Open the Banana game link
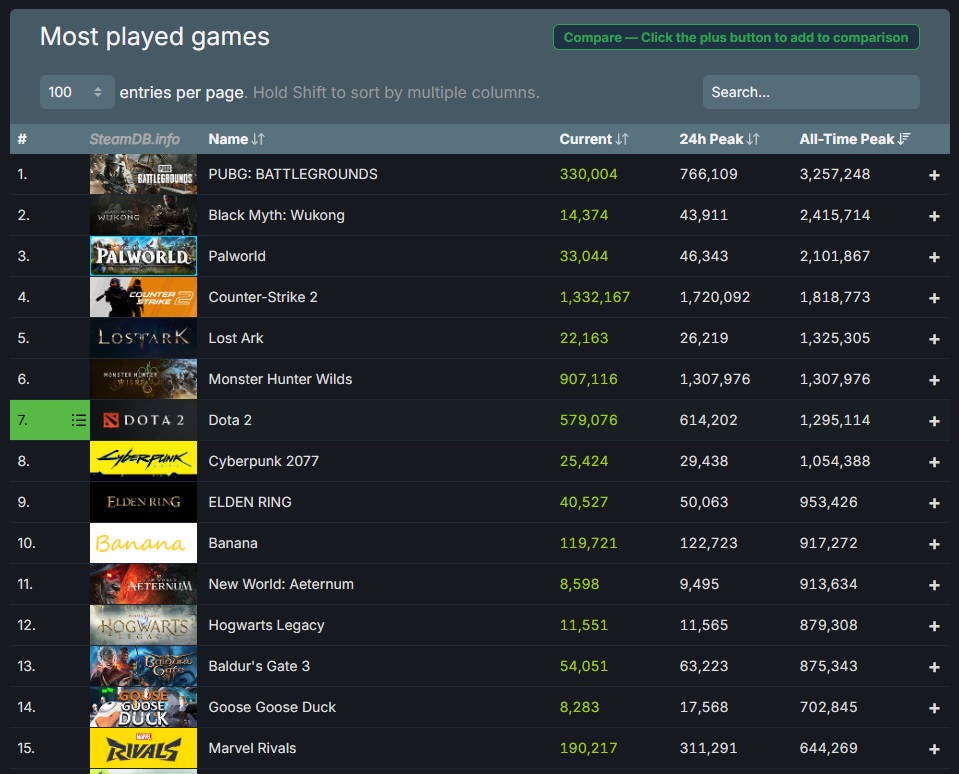 click(233, 543)
